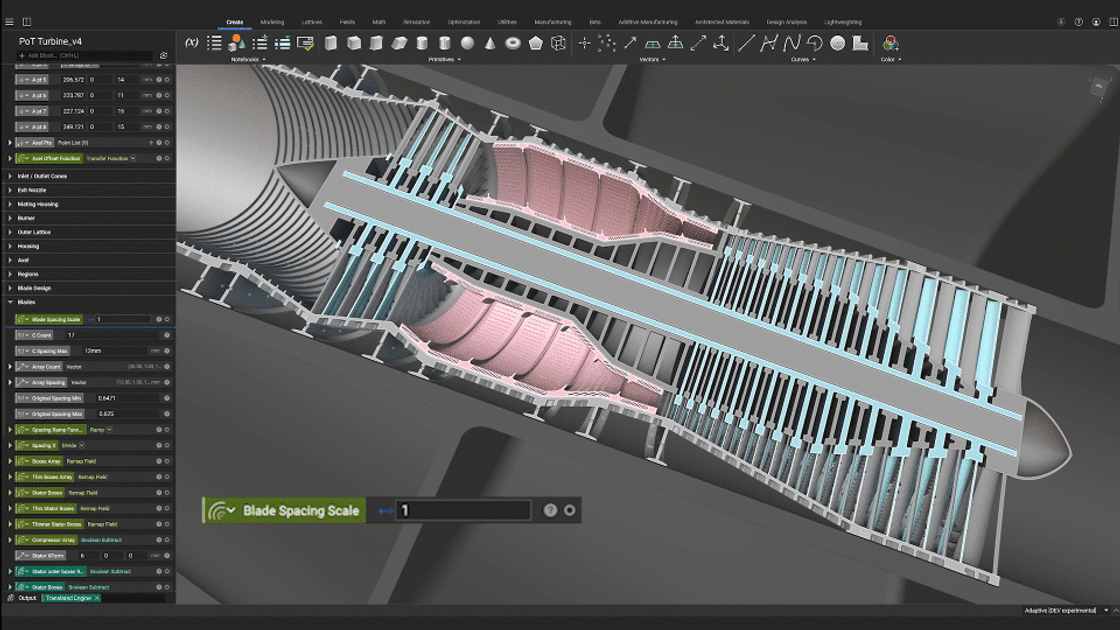The height and width of the screenshot is (630, 1120).
Task: Toggle visibility circle on Thin Boxes Array row
Action: 167,477
